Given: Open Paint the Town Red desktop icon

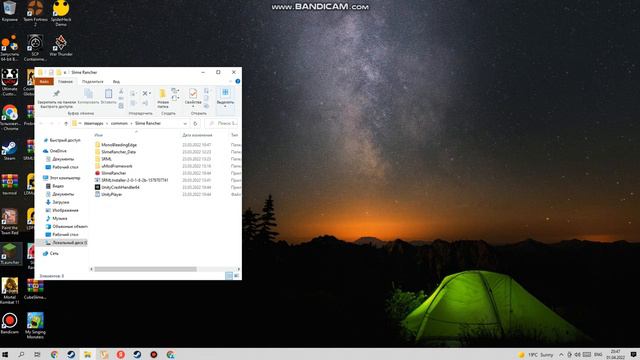Looking at the screenshot, I should pos(9,222).
